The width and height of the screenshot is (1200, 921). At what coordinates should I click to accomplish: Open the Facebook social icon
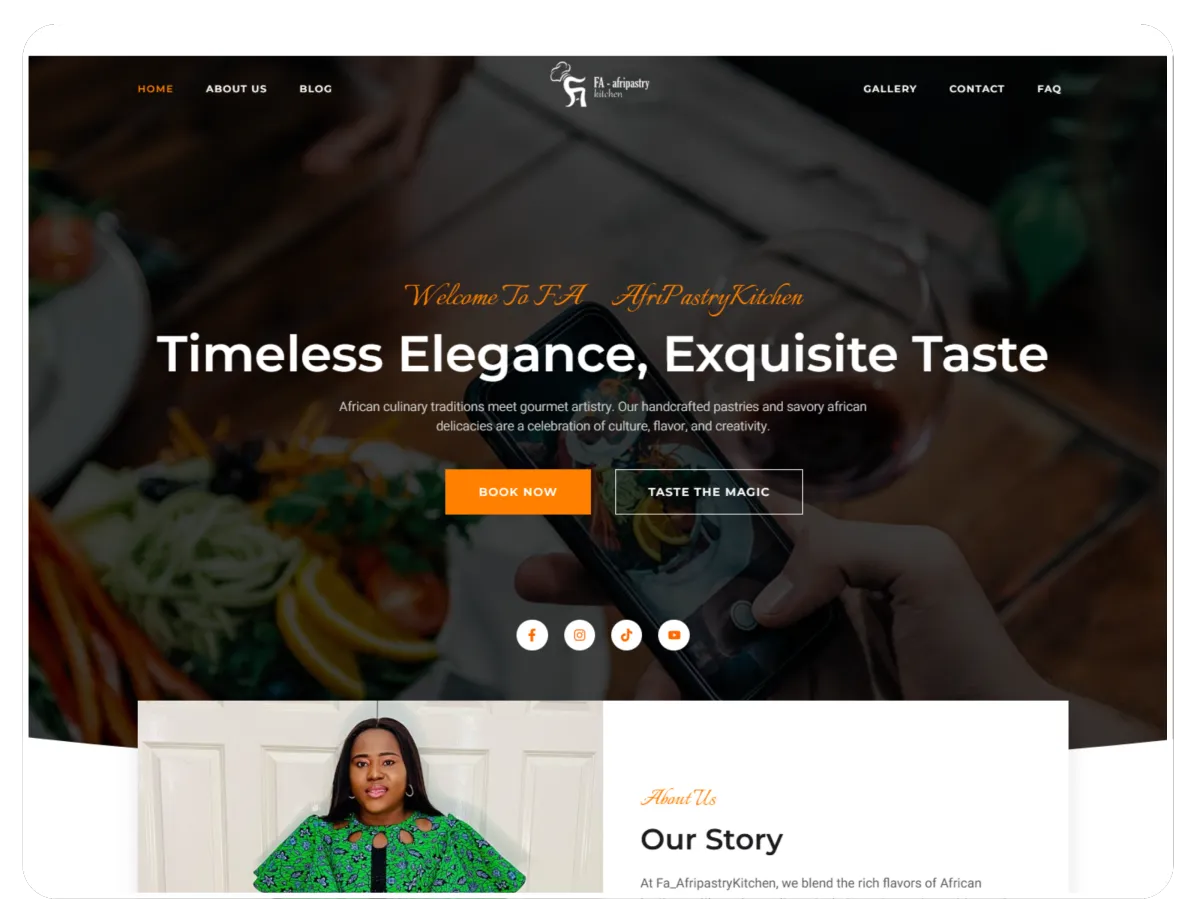[532, 635]
